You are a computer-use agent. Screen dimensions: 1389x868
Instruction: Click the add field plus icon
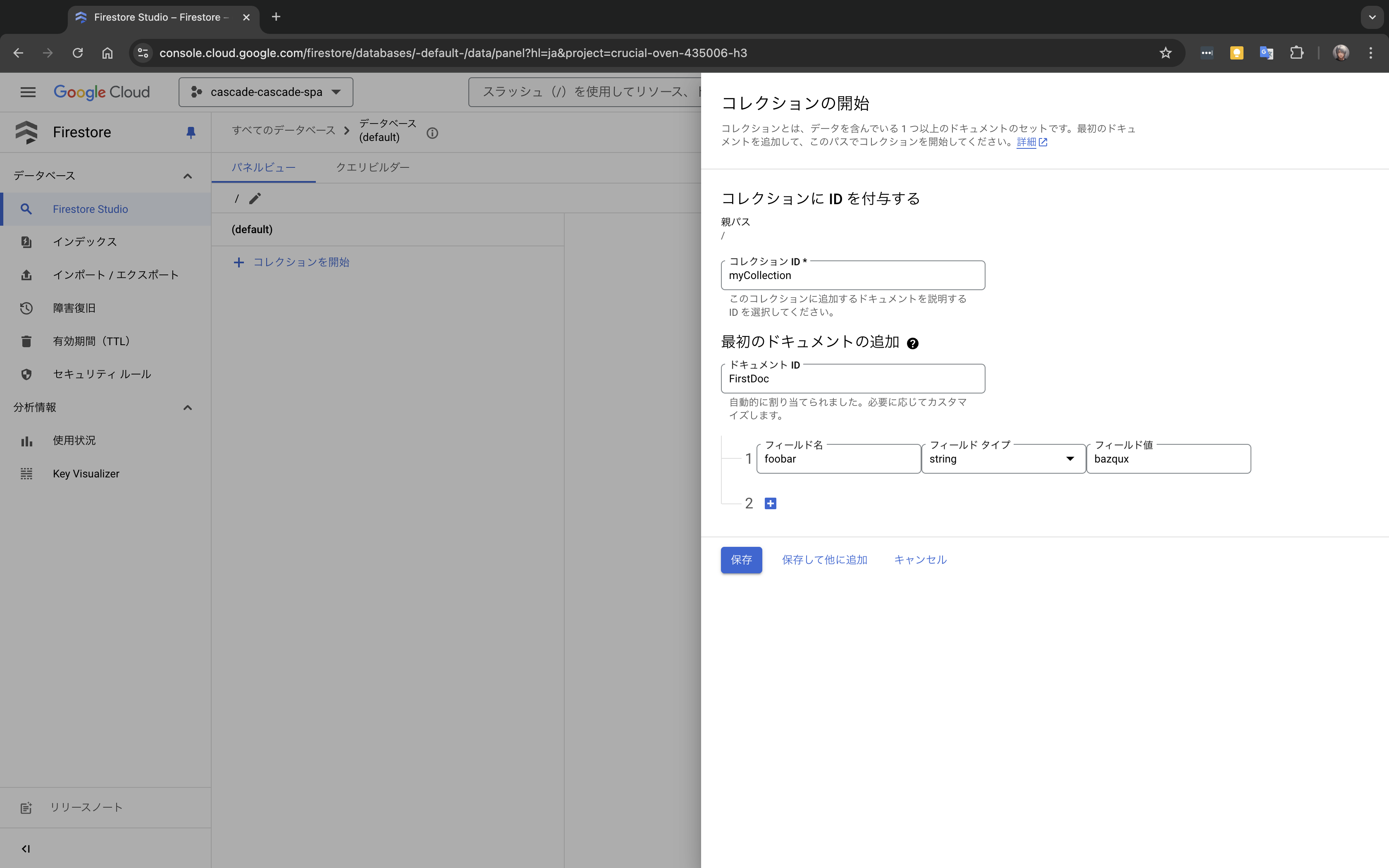coord(770,503)
